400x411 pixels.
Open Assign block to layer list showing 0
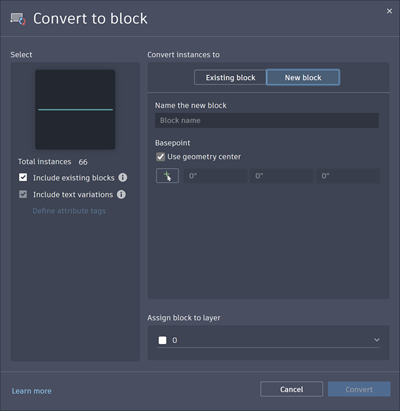(269, 340)
